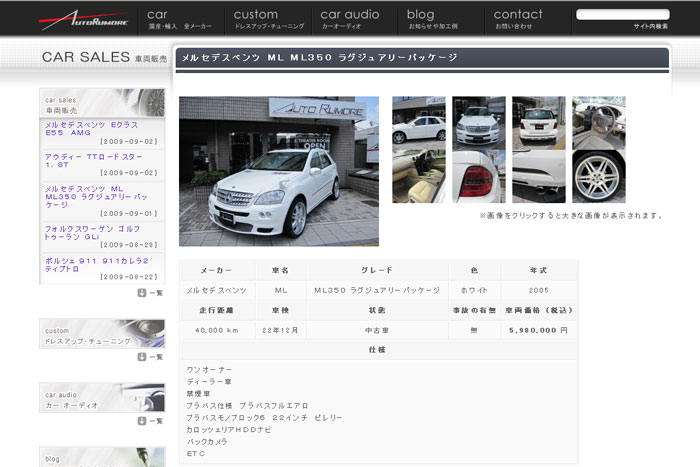The height and width of the screenshot is (467, 700).
Task: Click 一覧 list icon under custom banner
Action: point(150,357)
